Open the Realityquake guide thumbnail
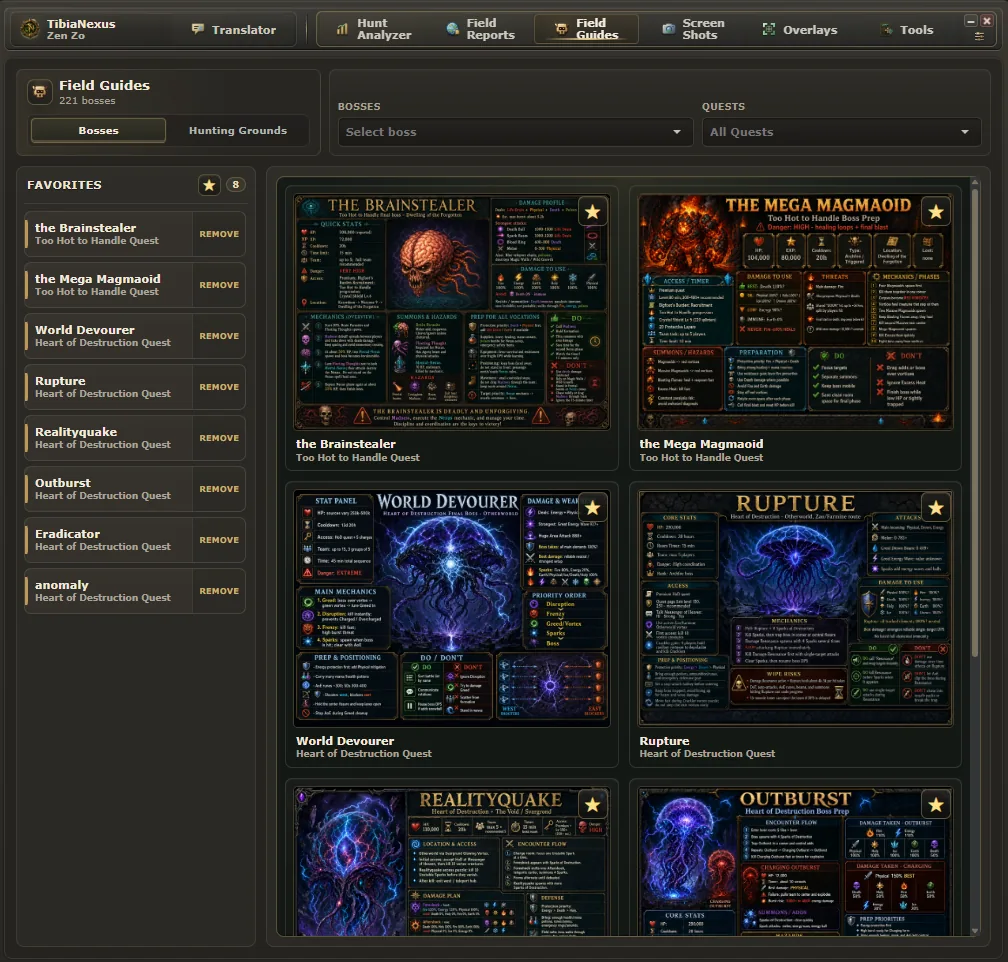The height and width of the screenshot is (962, 1008). coord(451,861)
